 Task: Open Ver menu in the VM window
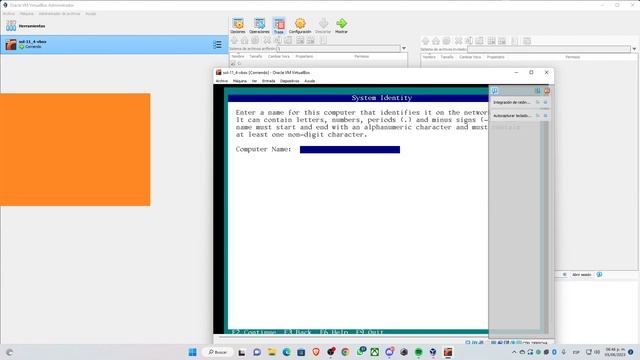254,81
